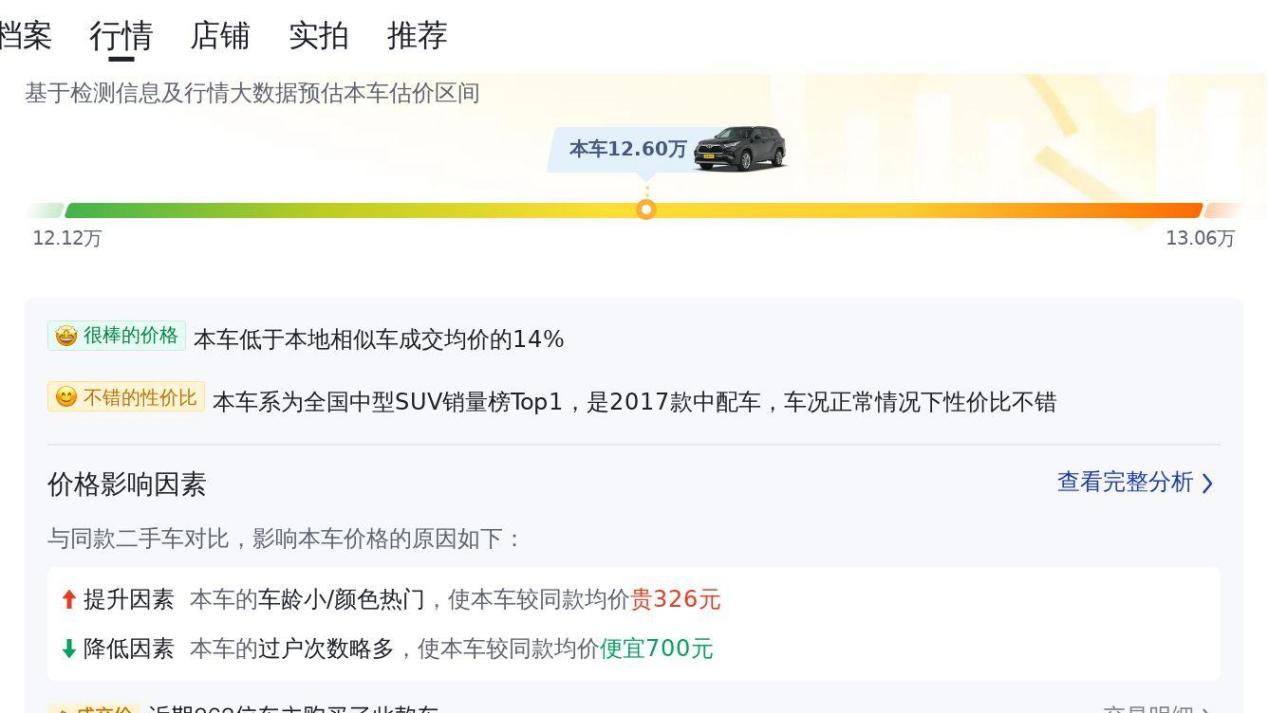Click the red 贵326元 price text

point(675,600)
